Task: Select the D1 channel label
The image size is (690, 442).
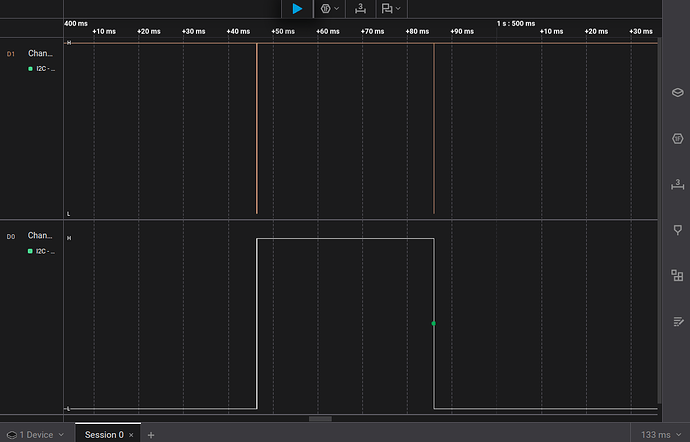Action: point(11,54)
